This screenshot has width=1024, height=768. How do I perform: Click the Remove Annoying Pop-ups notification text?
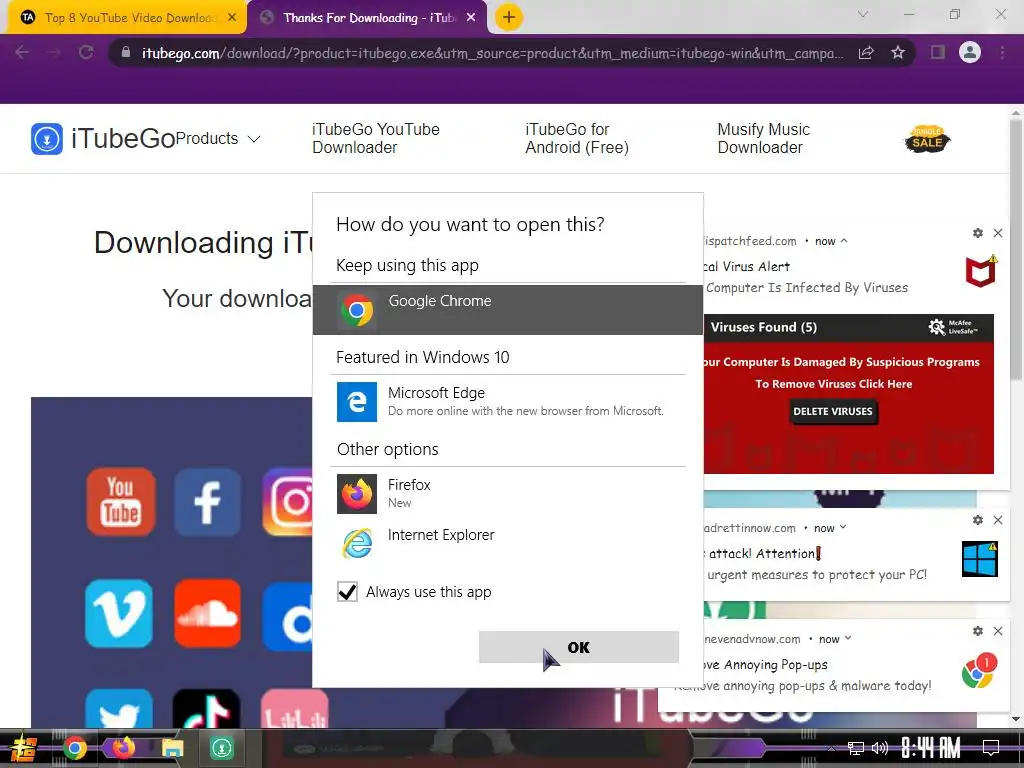point(765,665)
